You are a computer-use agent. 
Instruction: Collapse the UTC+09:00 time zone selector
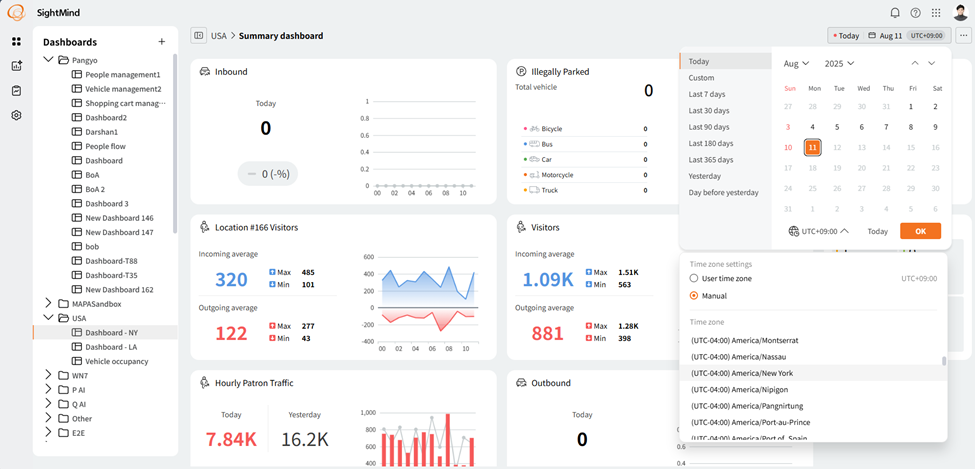tap(821, 231)
